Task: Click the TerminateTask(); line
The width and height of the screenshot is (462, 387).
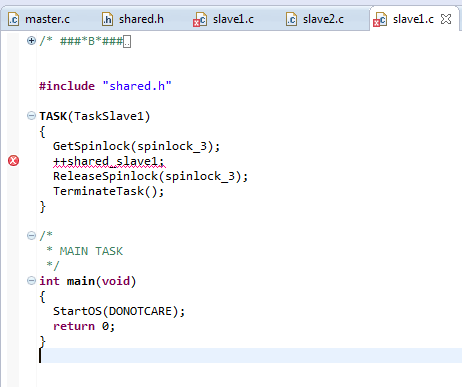Action: pos(109,191)
